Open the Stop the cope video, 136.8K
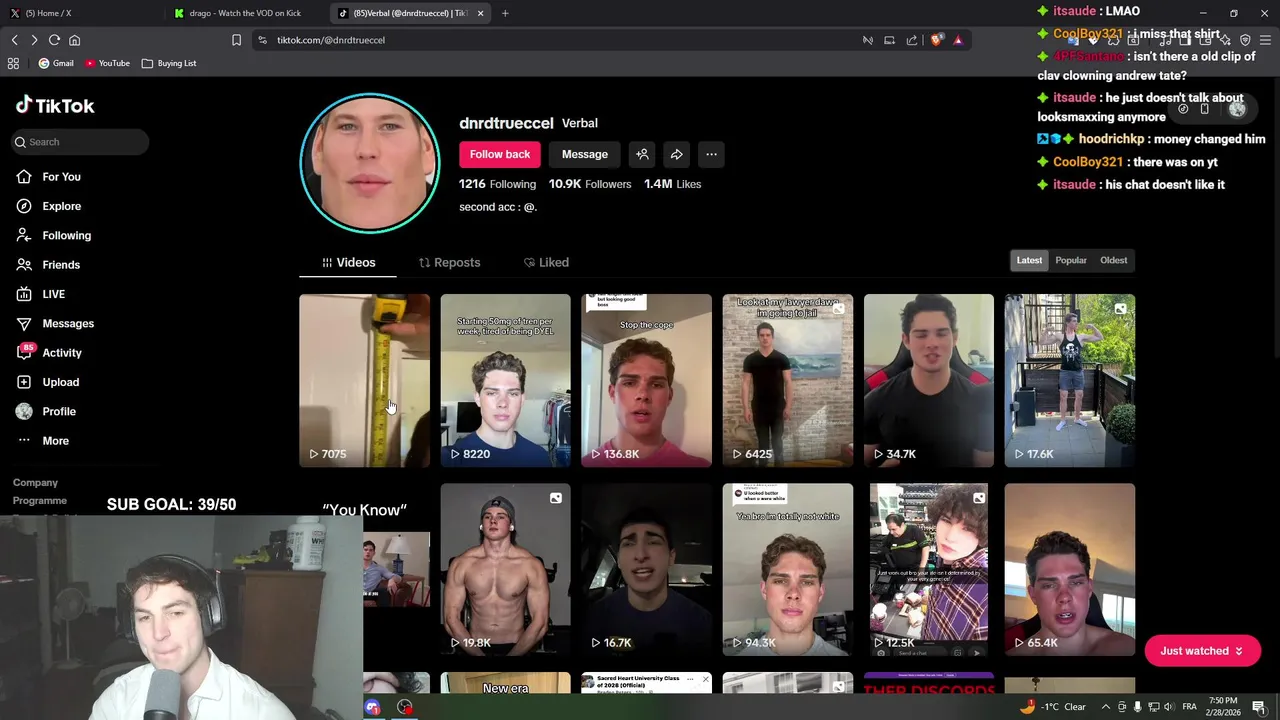Screen dimensions: 1280x720 pos(646,380)
